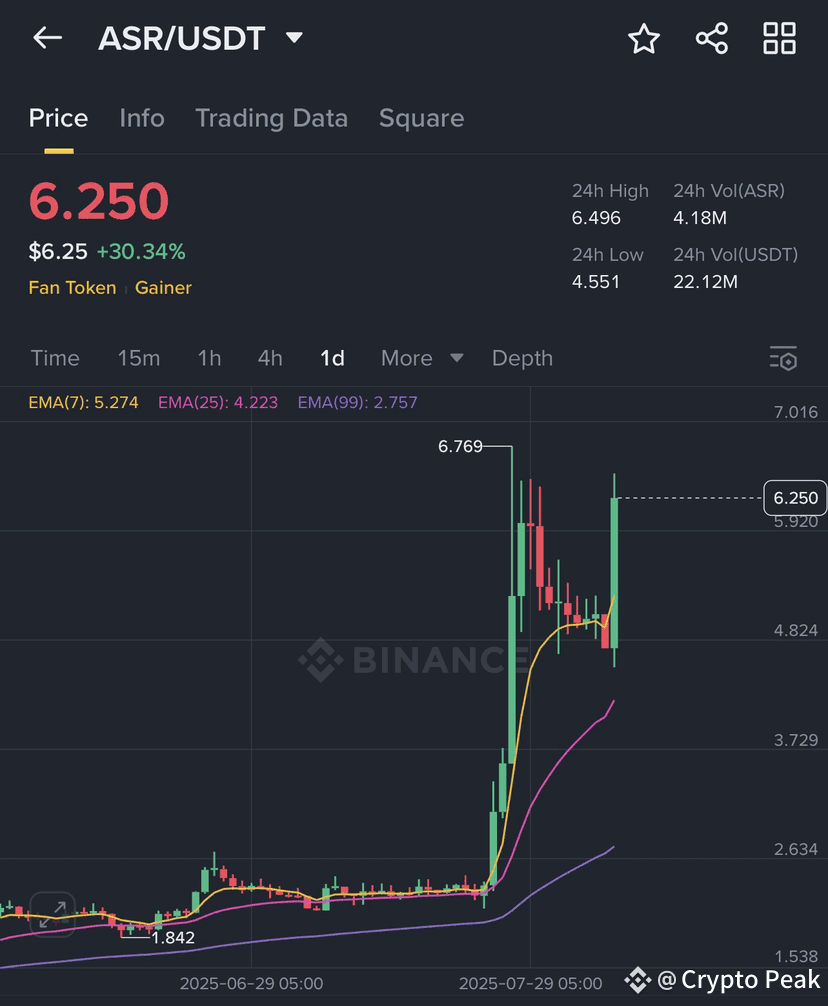
Task: Tap the 7.016 price axis label
Action: click(x=796, y=412)
